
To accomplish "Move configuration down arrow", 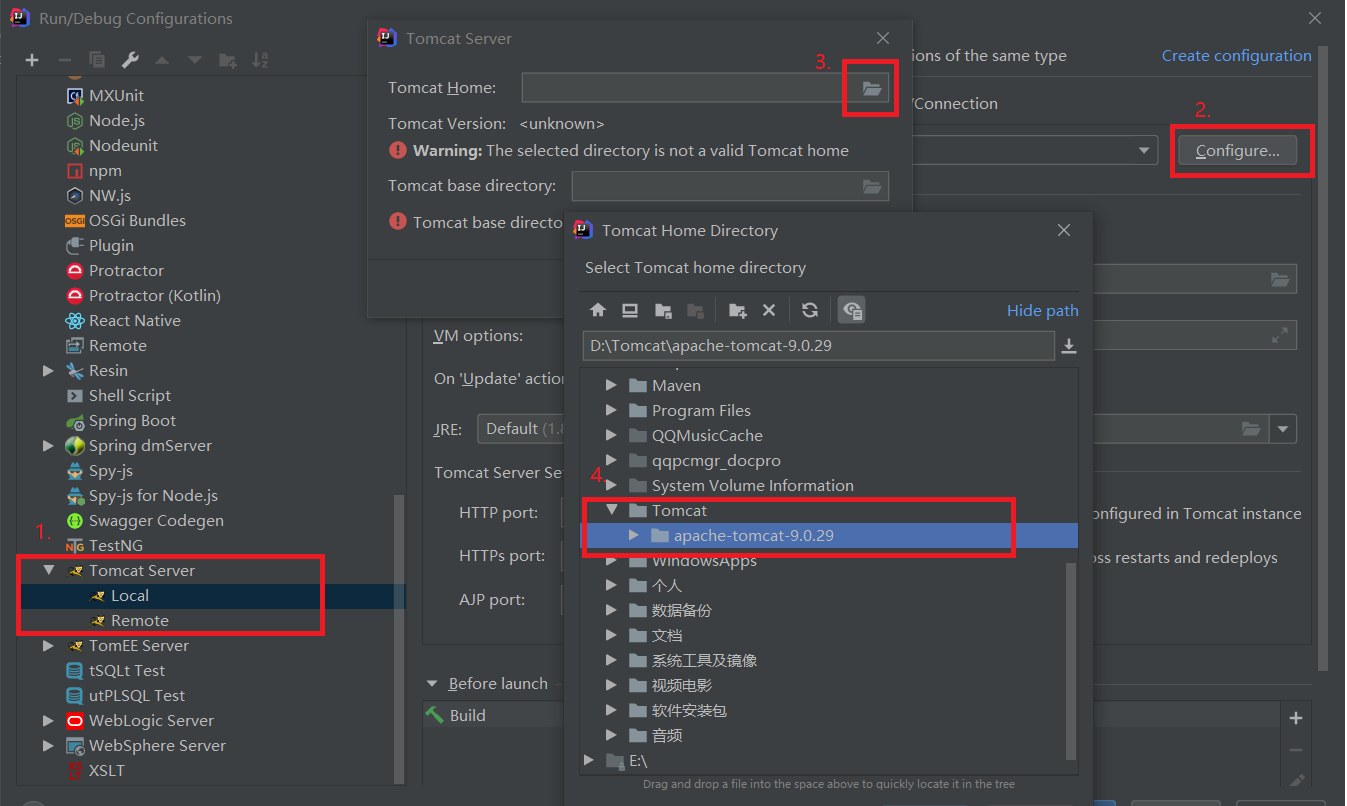I will coord(195,60).
